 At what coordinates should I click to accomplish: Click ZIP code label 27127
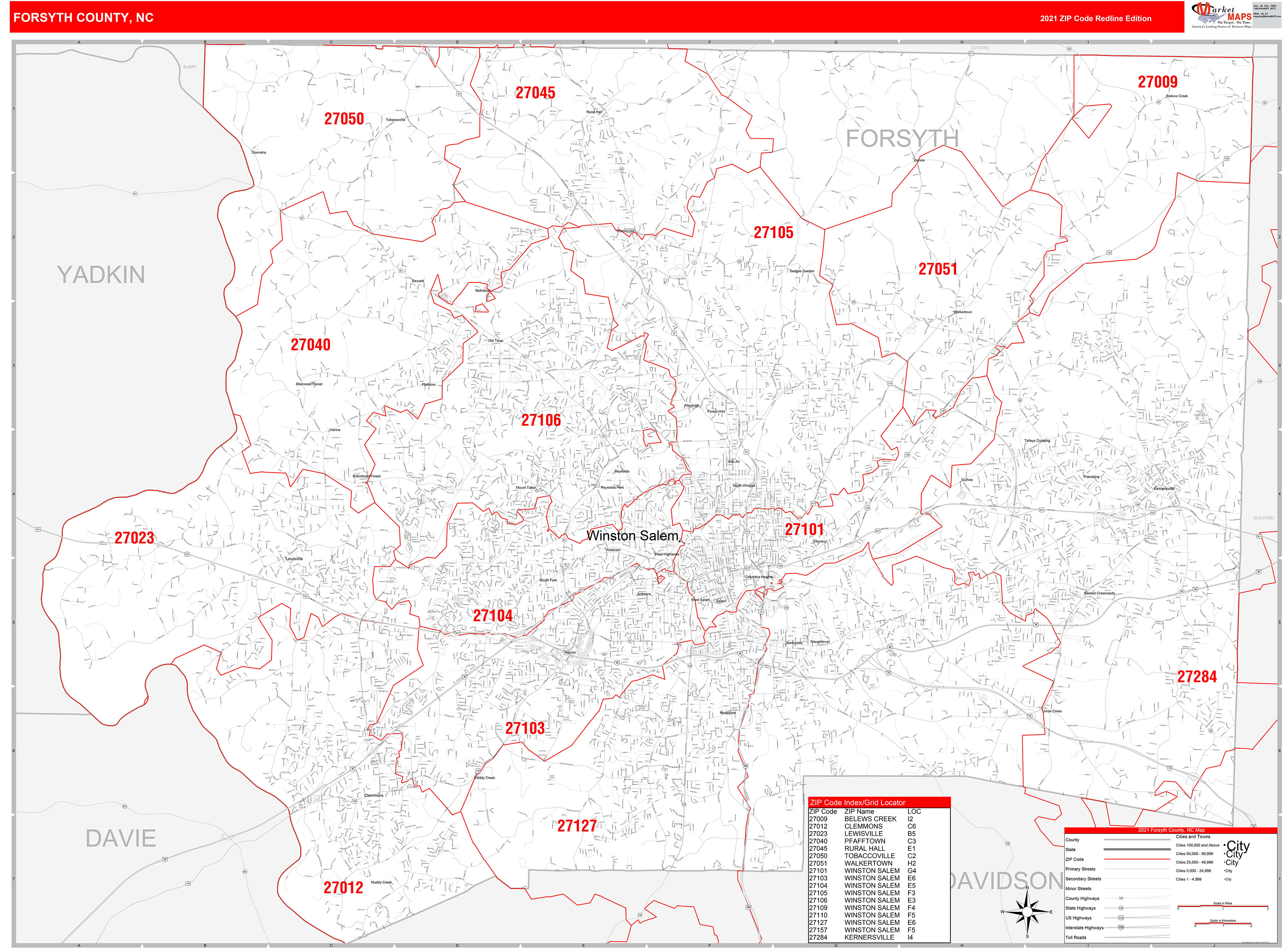577,826
